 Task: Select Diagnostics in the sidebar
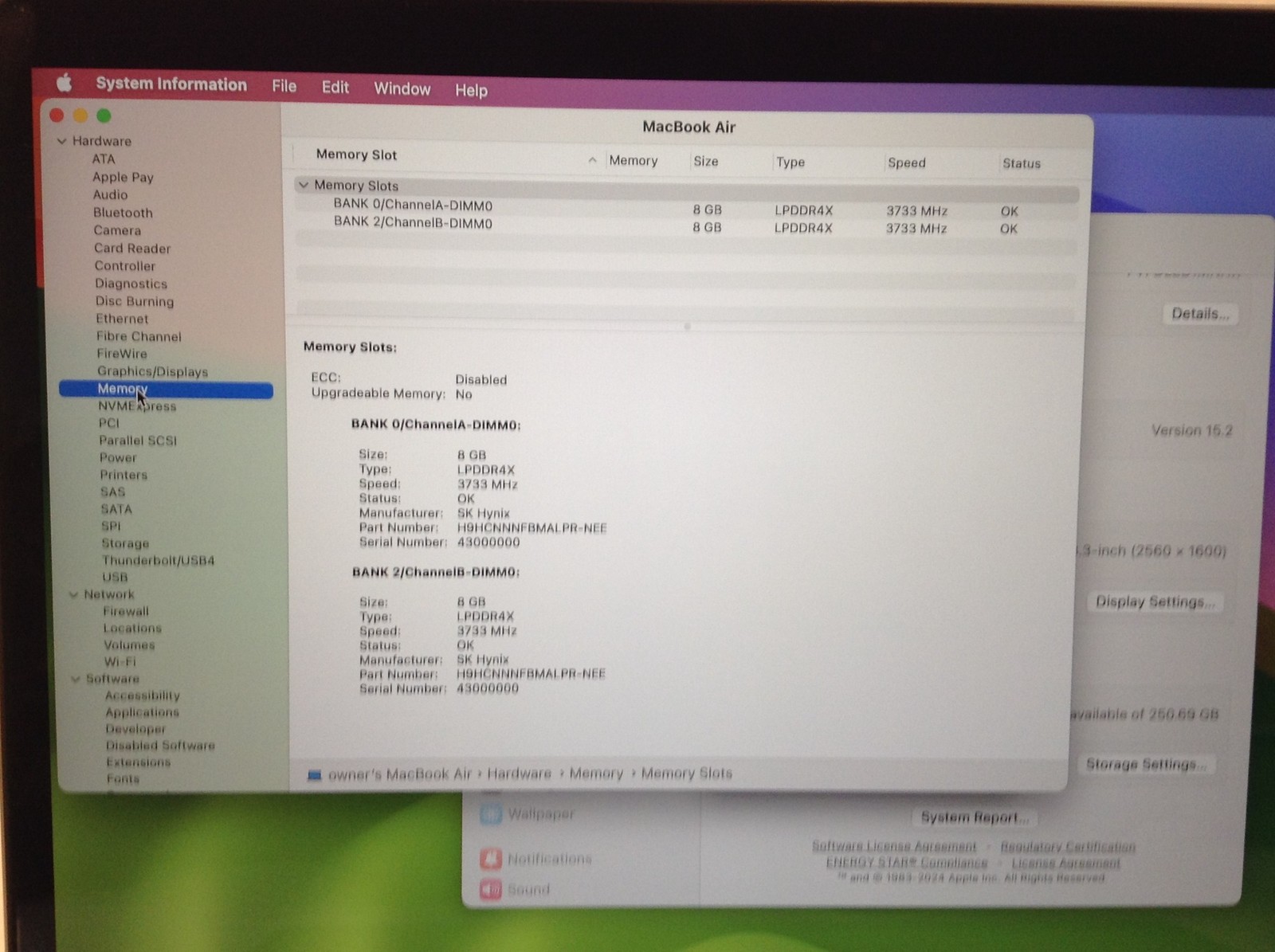point(131,284)
